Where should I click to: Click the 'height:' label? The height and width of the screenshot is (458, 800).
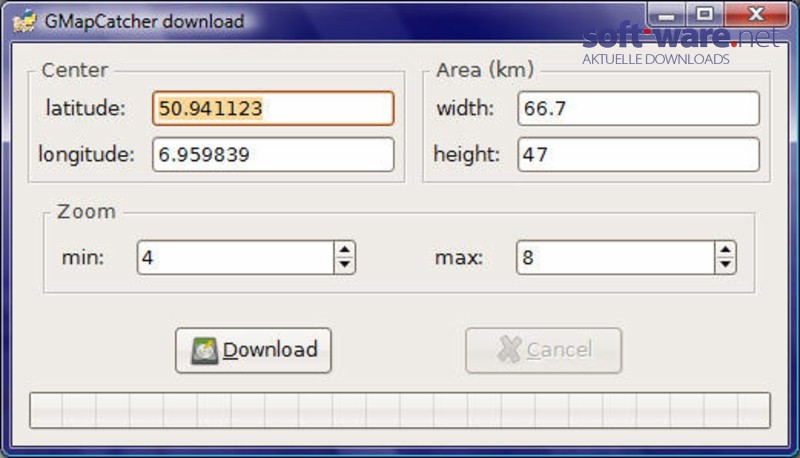(x=466, y=155)
